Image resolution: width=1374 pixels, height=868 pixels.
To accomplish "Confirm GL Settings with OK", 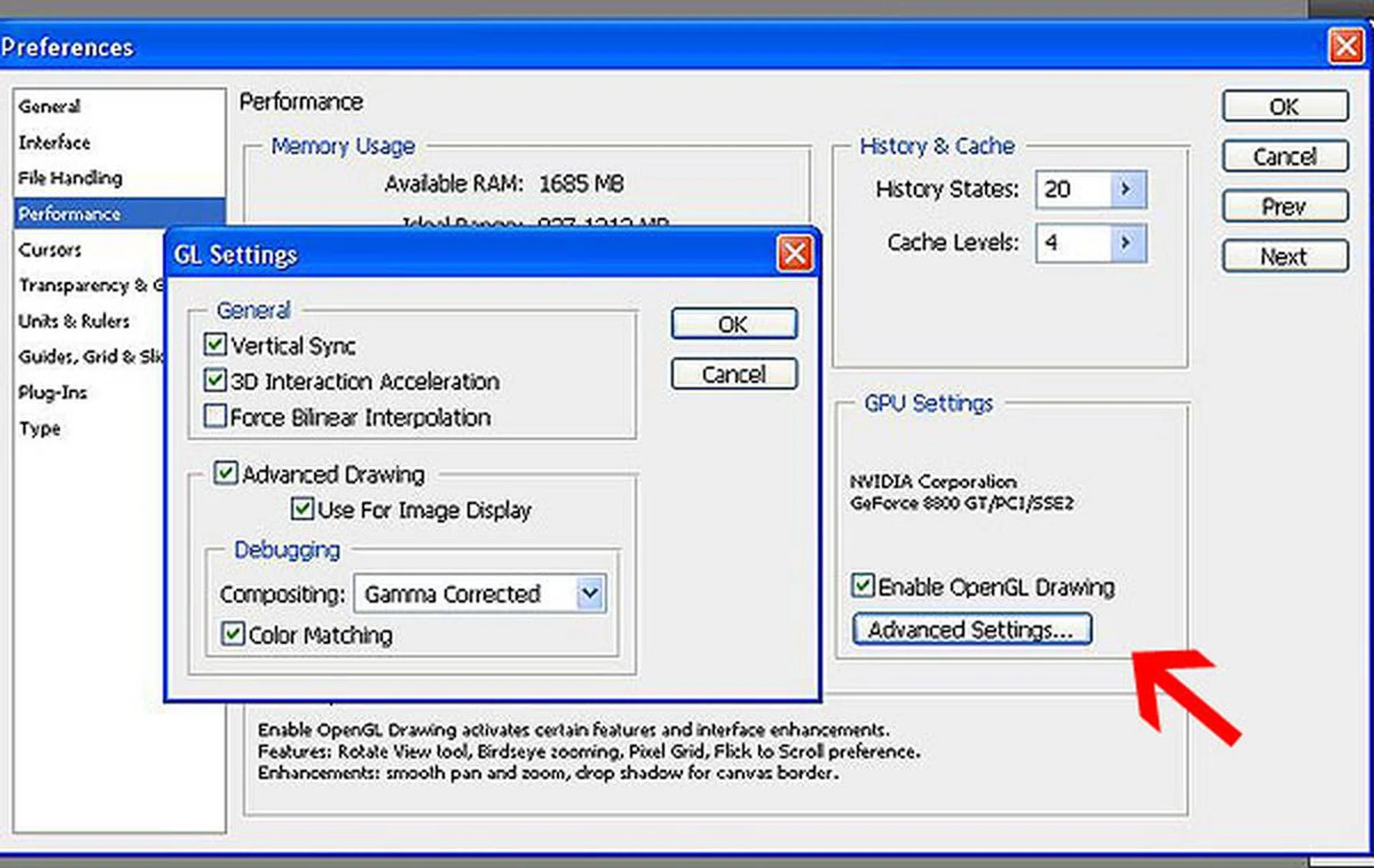I will point(733,323).
